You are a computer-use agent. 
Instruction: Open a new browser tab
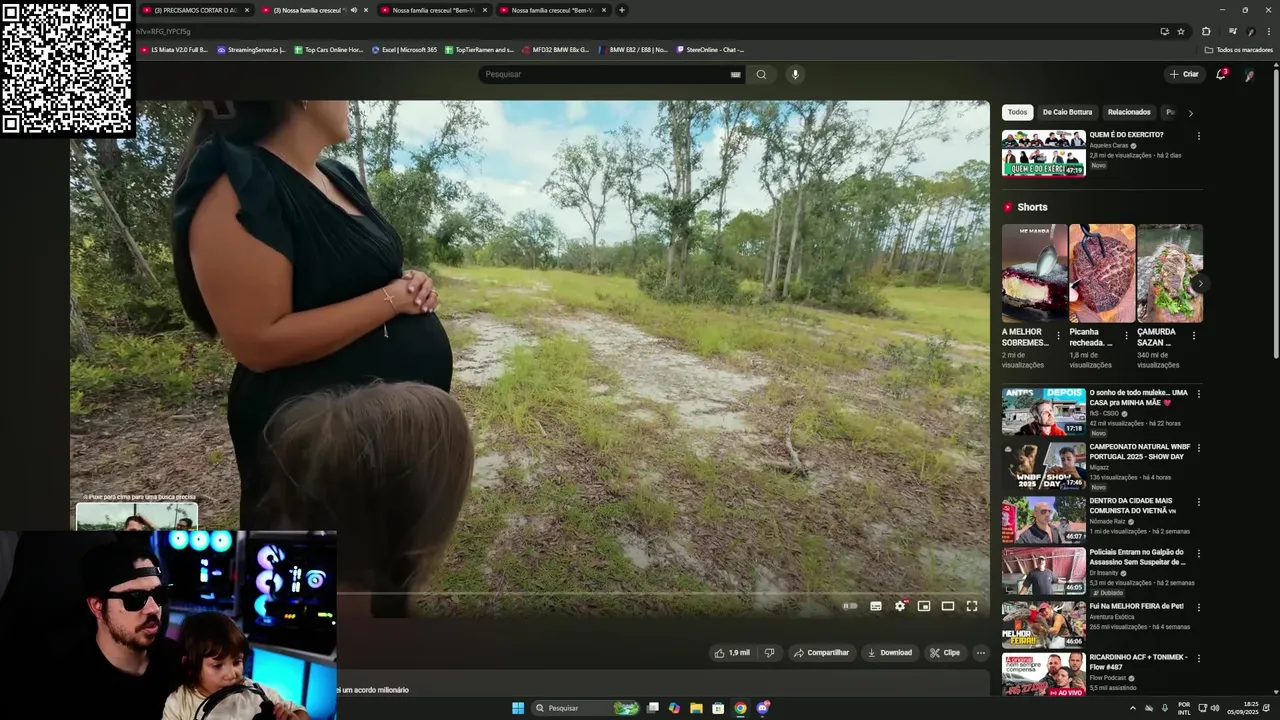(x=622, y=10)
